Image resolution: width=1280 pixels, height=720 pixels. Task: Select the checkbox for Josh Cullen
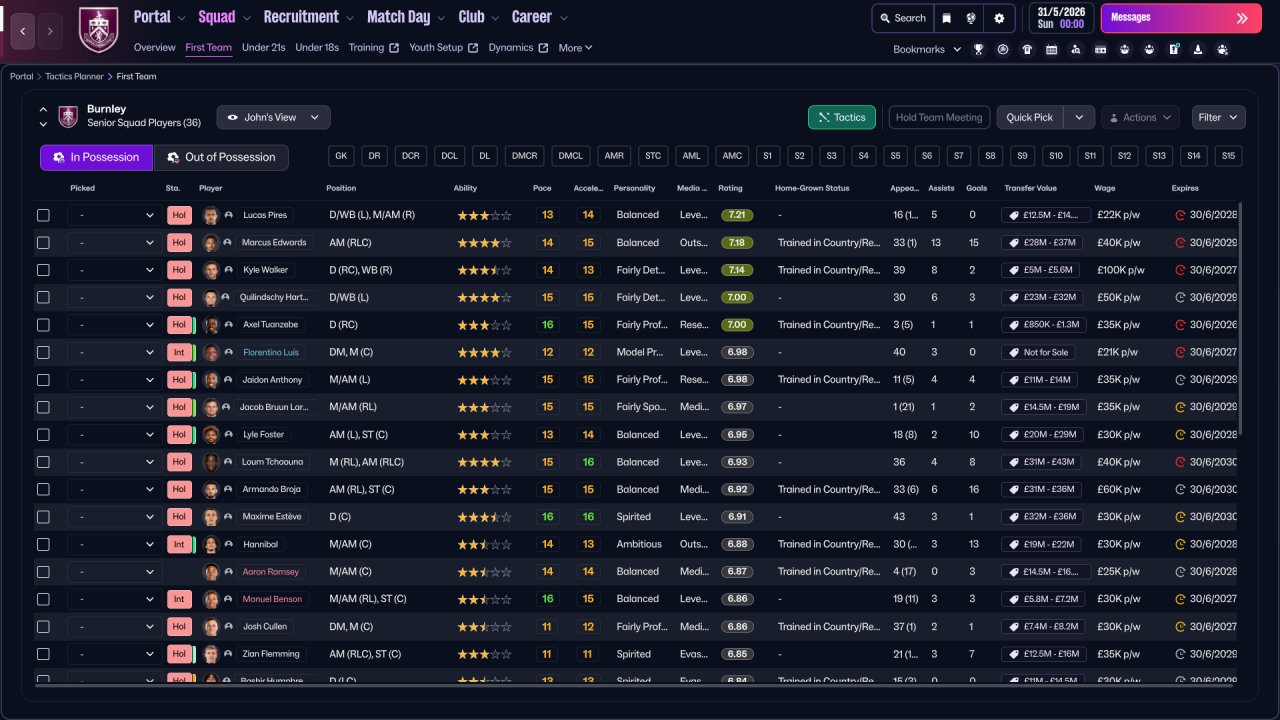click(43, 627)
